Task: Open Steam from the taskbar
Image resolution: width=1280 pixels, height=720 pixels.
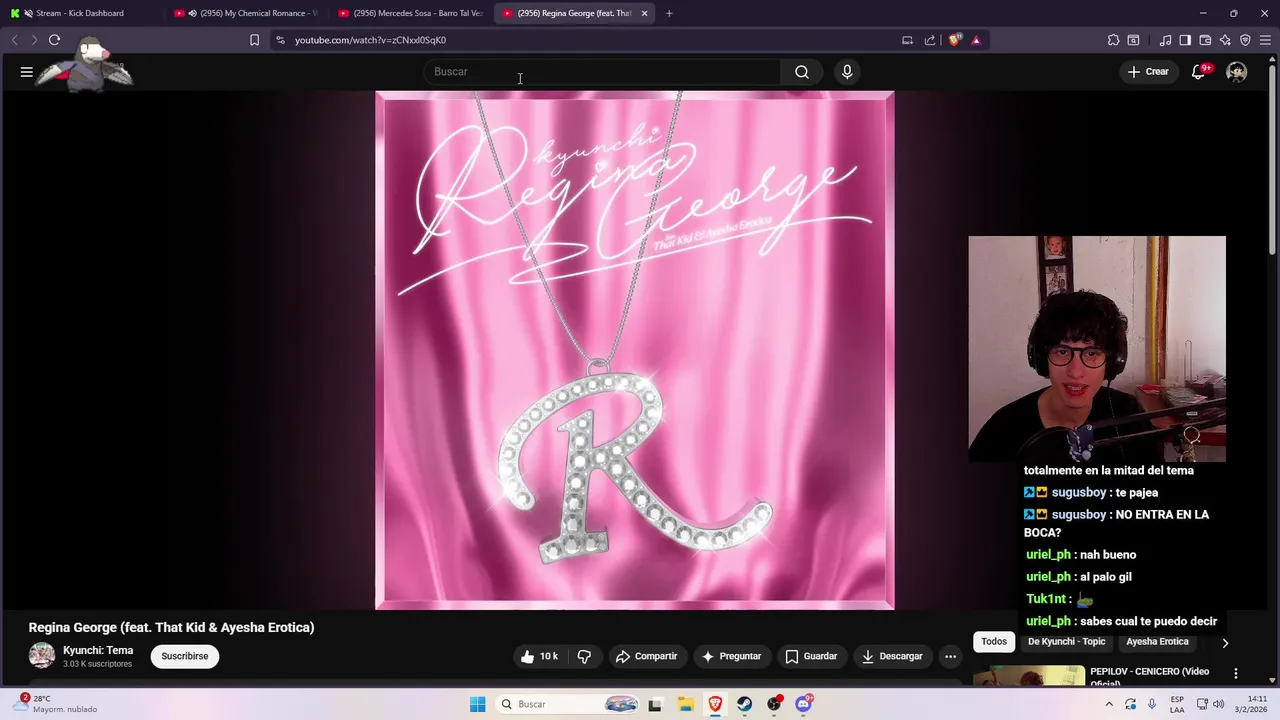Action: pyautogui.click(x=744, y=704)
